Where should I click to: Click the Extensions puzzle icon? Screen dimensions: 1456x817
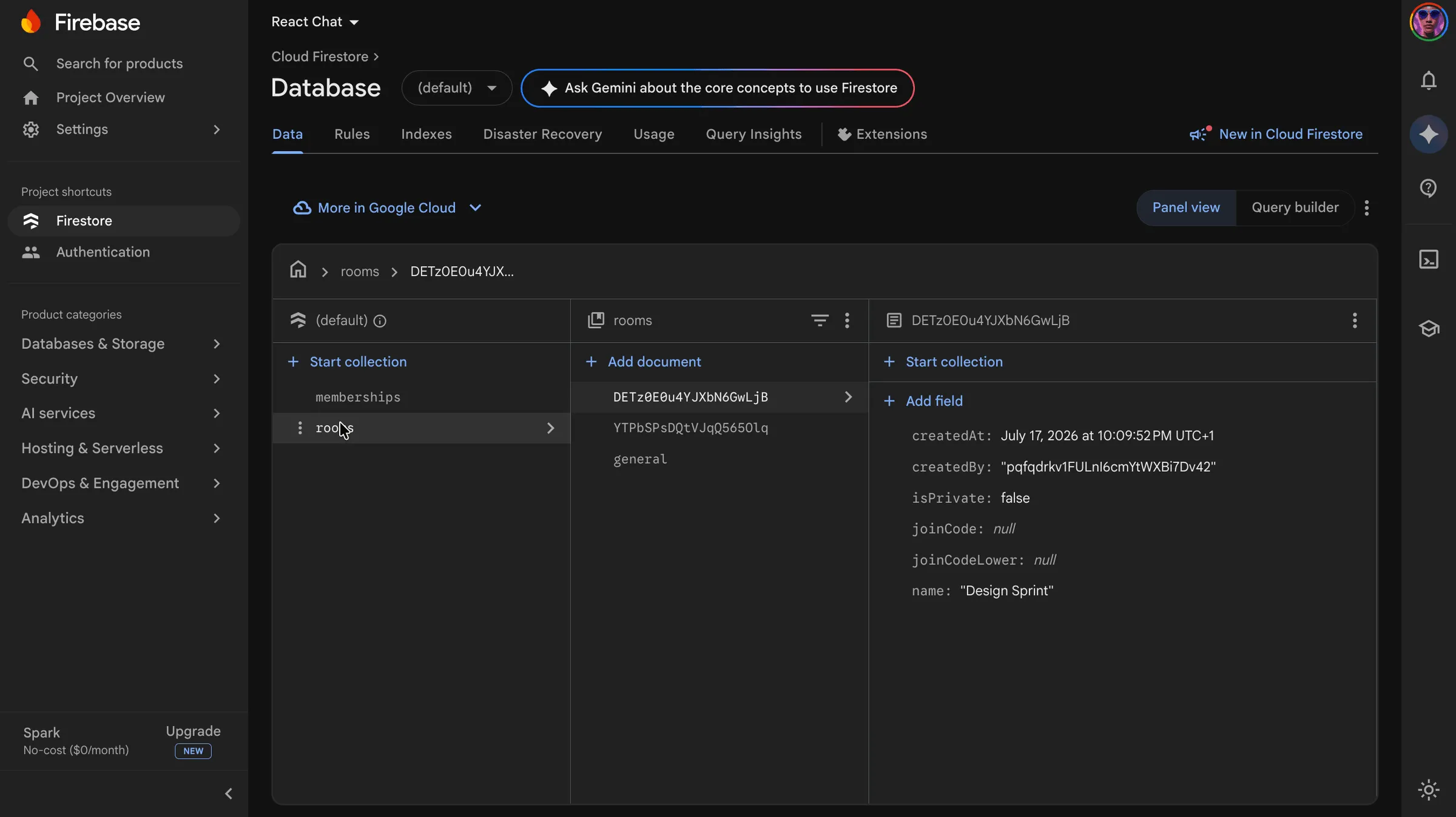844,134
